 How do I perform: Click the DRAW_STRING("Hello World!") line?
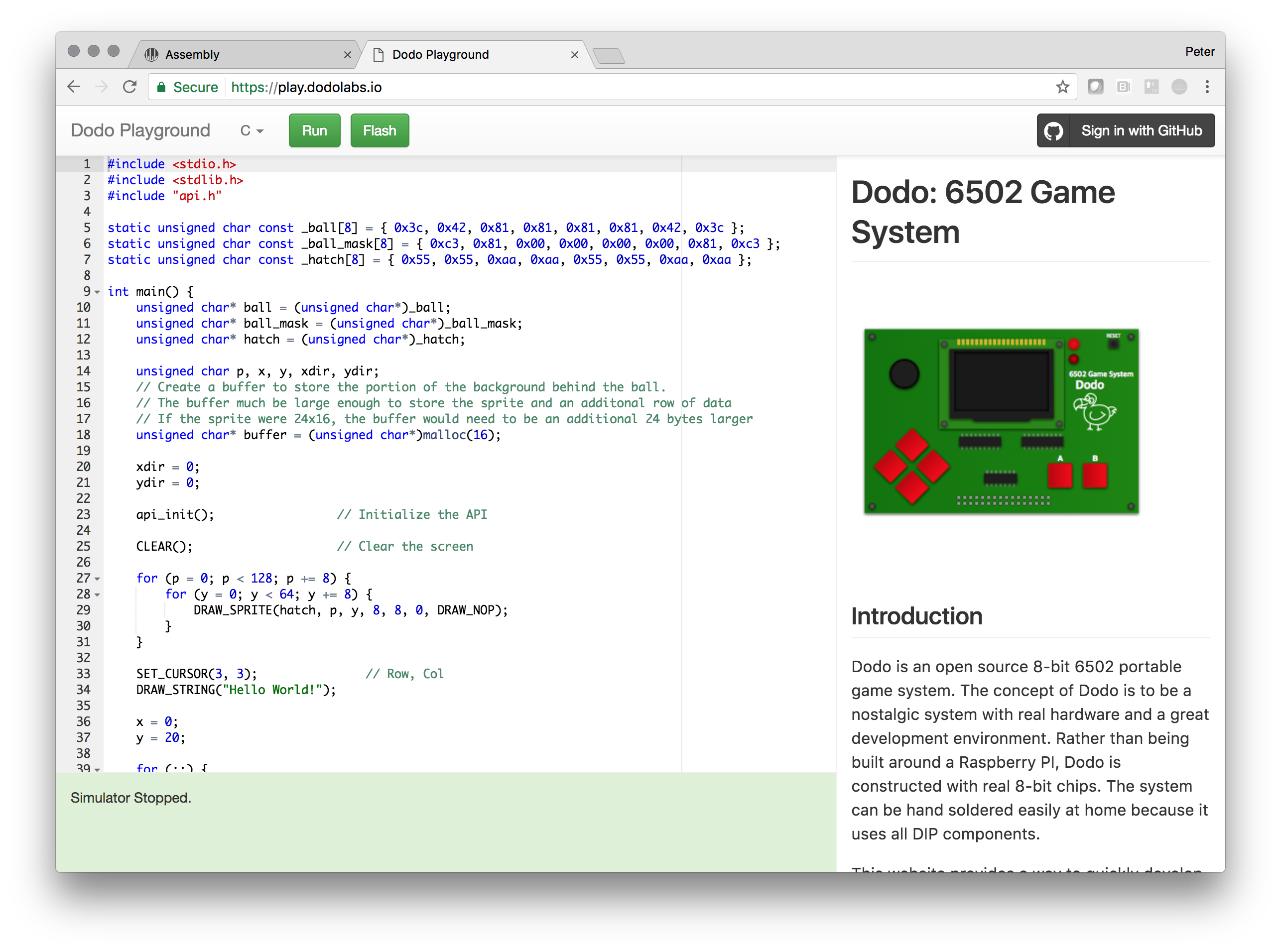(236, 690)
